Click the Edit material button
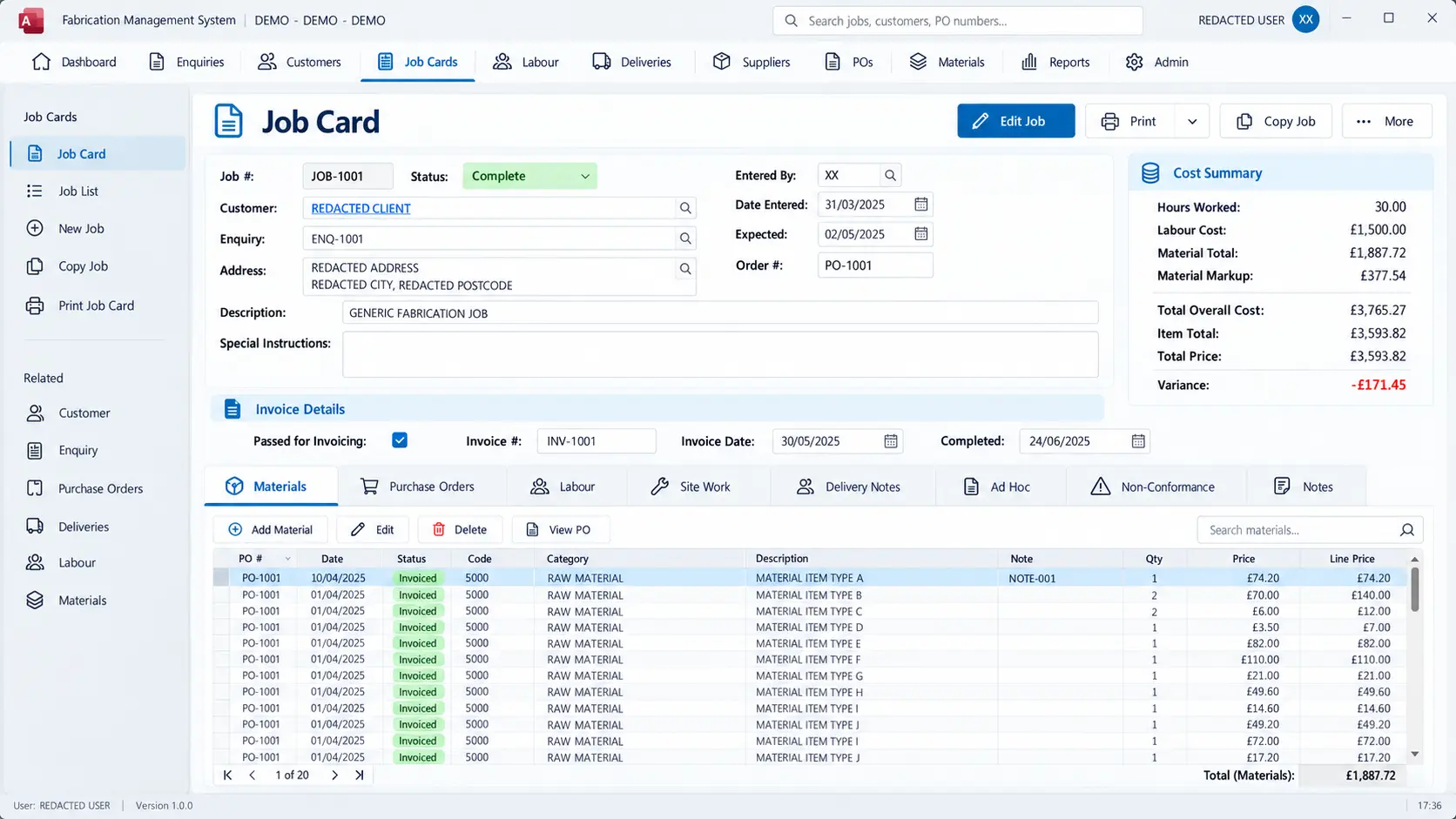 click(x=372, y=529)
